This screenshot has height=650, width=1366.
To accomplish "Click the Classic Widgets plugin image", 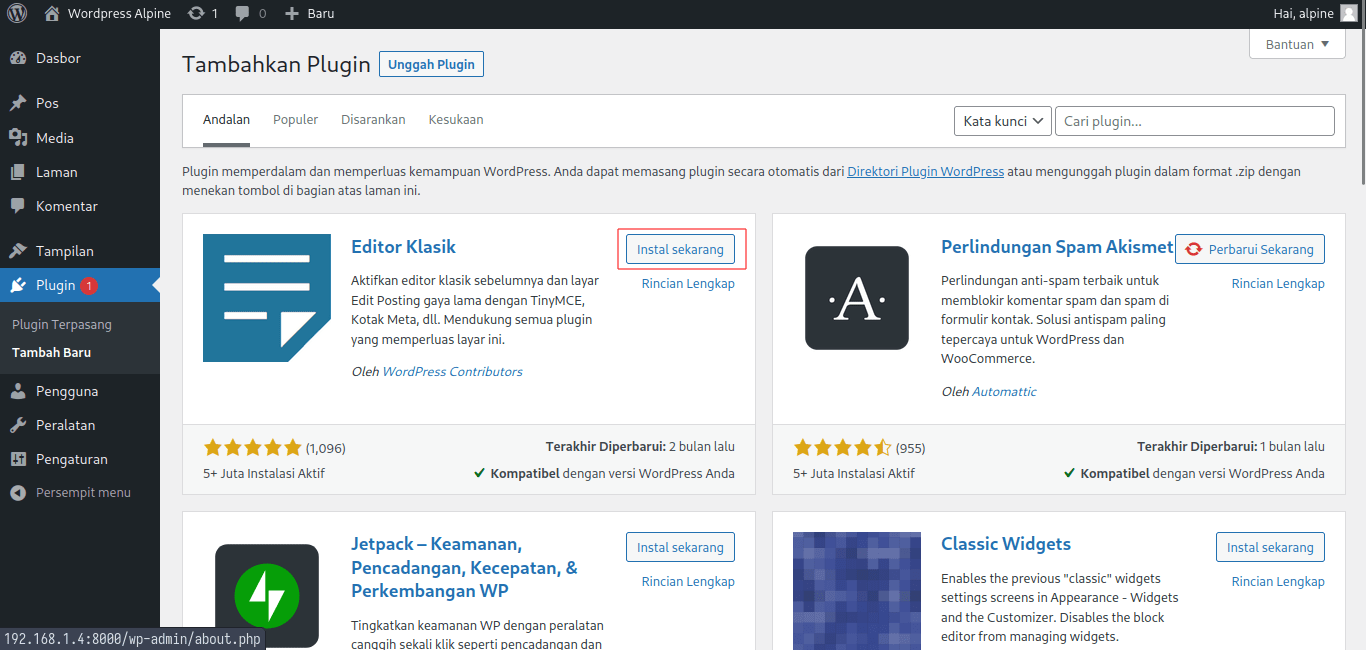I will click(x=857, y=591).
